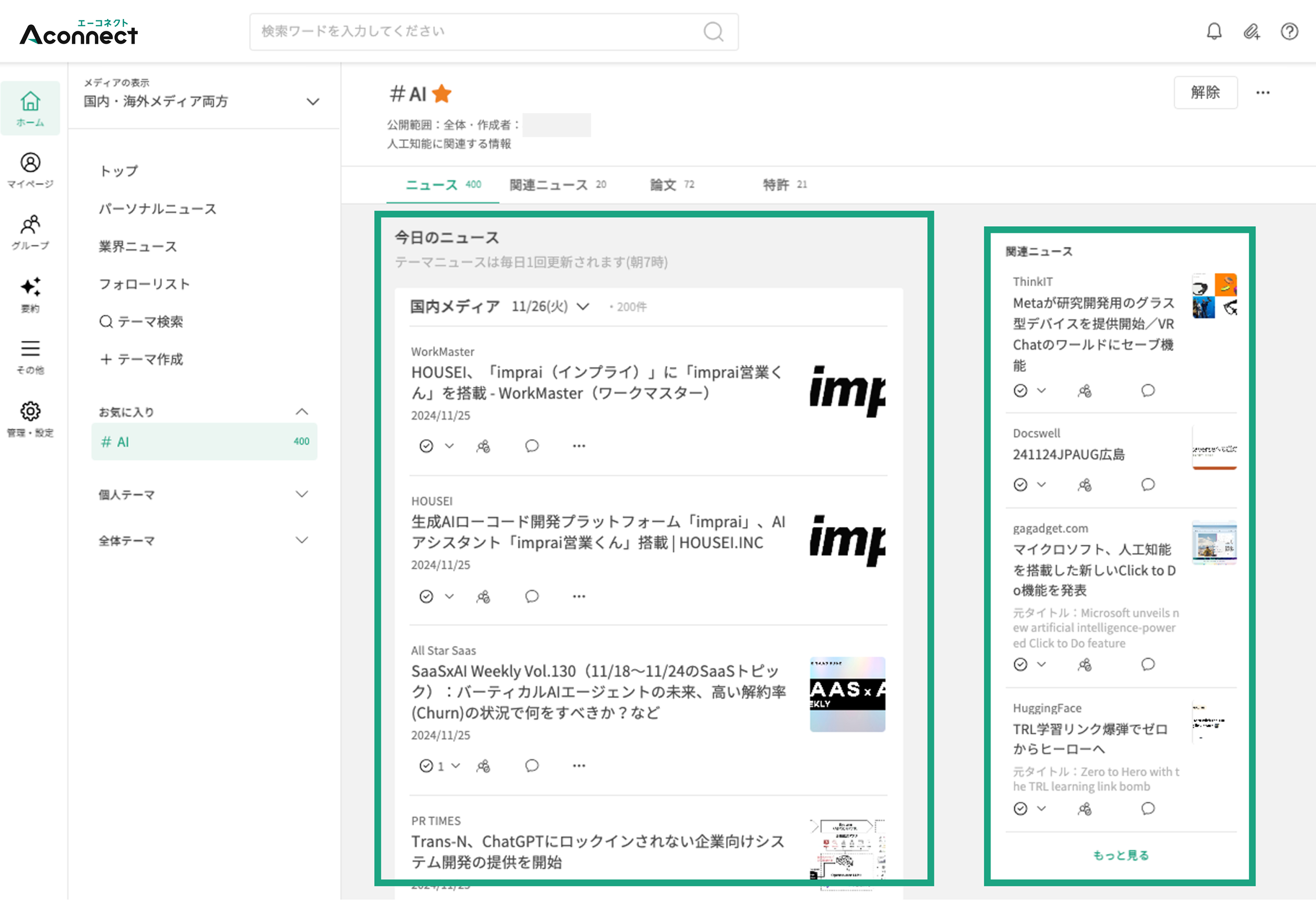
Task: Expand the 全体テーマ section
Action: point(302,540)
